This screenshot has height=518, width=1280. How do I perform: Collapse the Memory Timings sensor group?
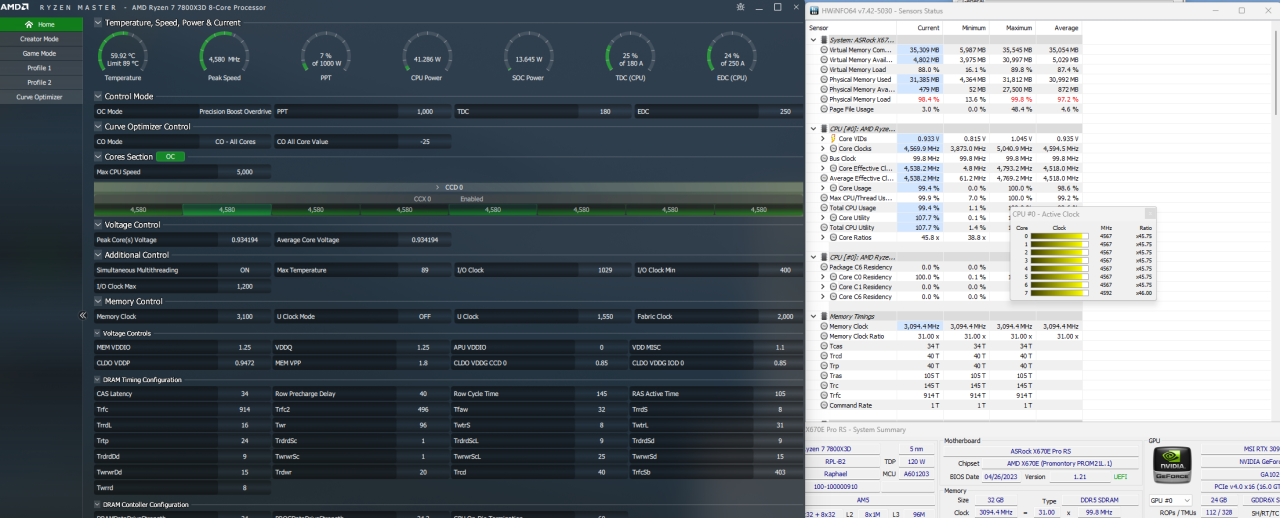pos(812,316)
